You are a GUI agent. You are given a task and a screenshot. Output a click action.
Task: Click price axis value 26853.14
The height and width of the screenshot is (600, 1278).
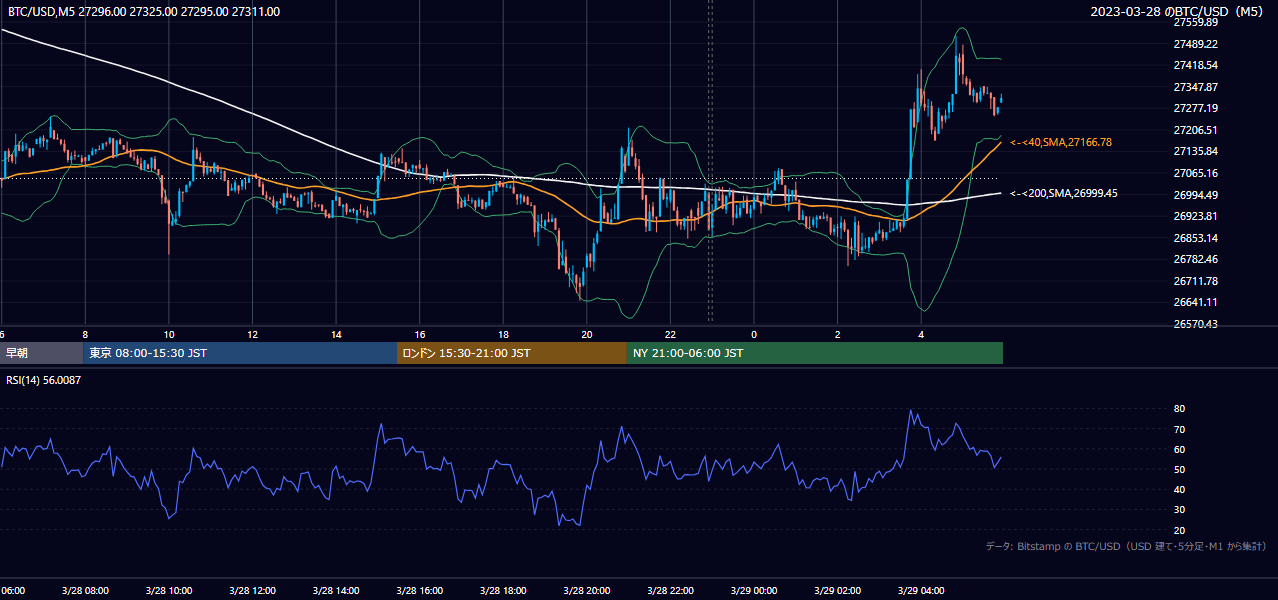coord(1195,238)
